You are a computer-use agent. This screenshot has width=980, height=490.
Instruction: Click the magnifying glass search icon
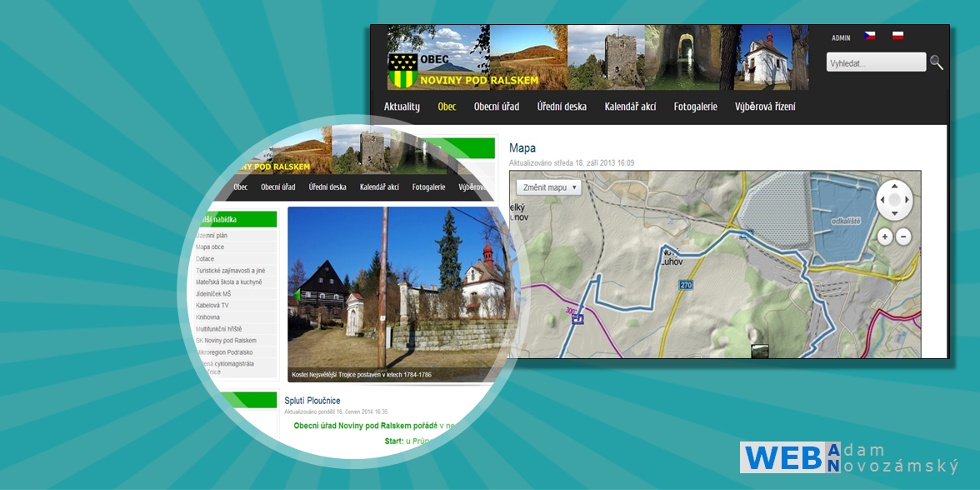(936, 62)
